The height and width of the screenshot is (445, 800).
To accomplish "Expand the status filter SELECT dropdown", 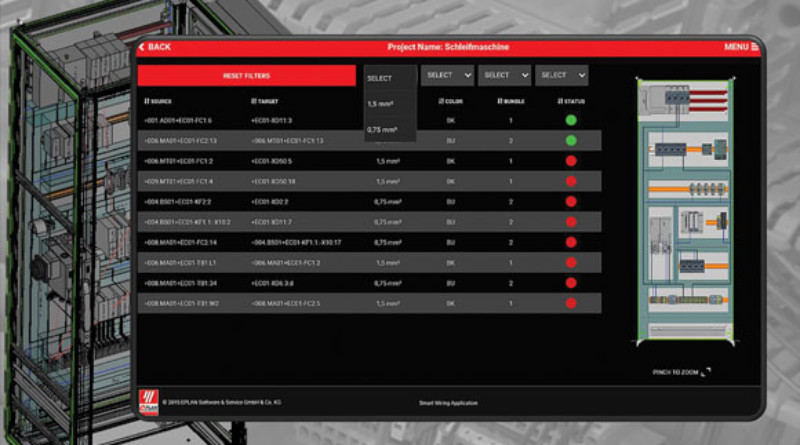I will [x=561, y=75].
